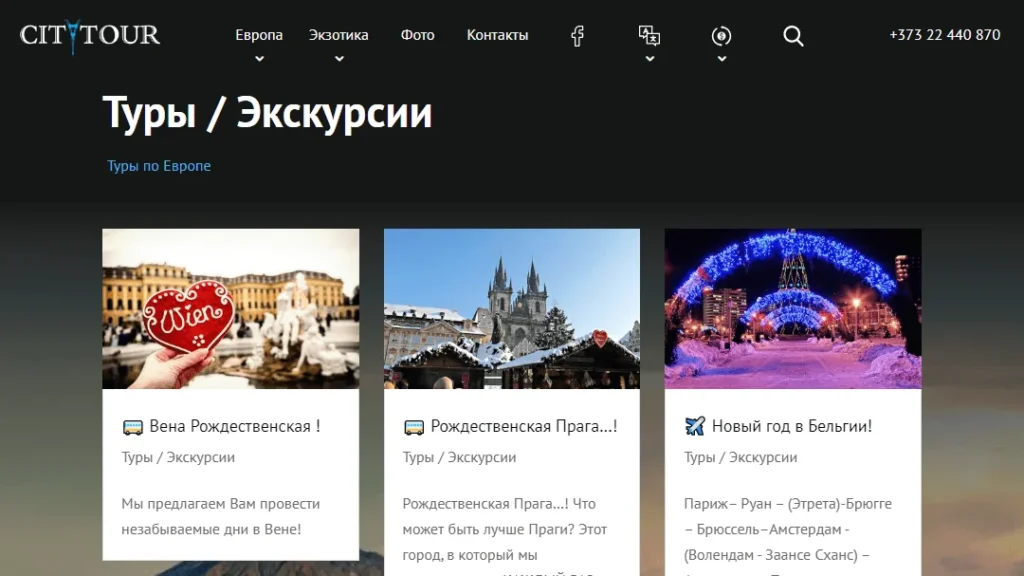The height and width of the screenshot is (576, 1024).
Task: Open the Фото menu item
Action: (417, 35)
